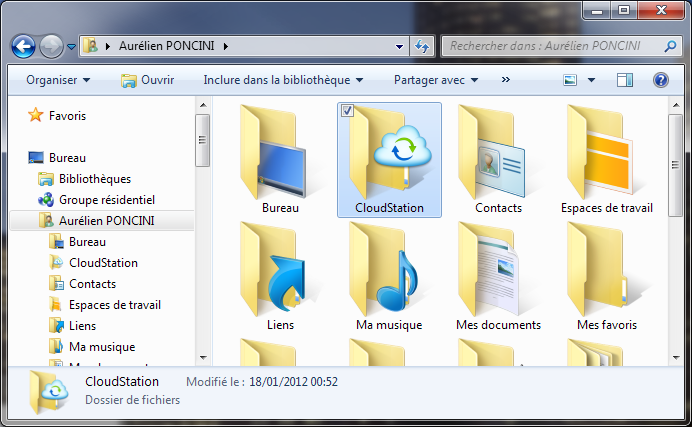This screenshot has width=692, height=427.
Task: Click the Favoris star icon
Action: point(35,115)
